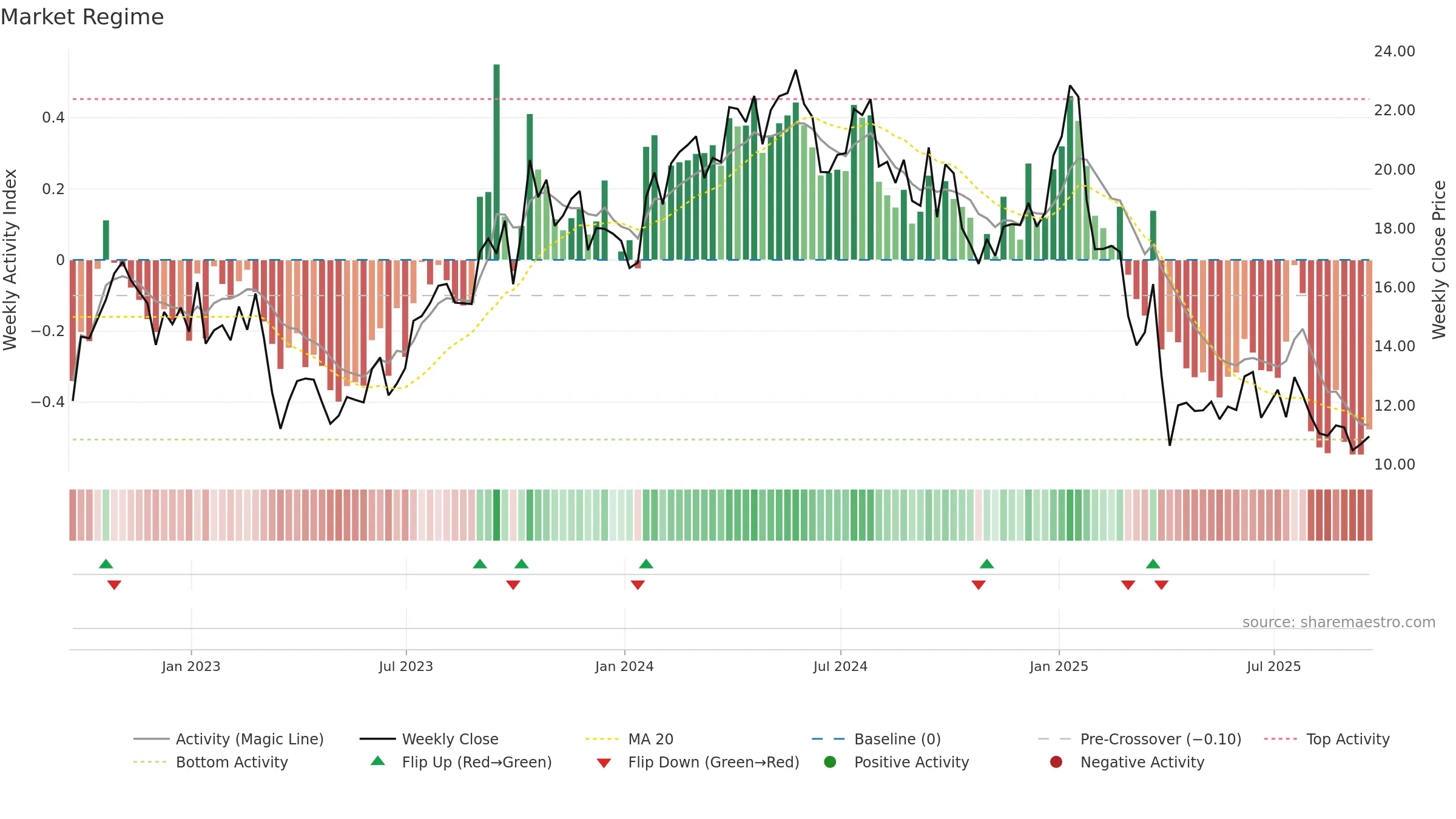Select the first red flip-down marker in late 2022

tap(114, 585)
